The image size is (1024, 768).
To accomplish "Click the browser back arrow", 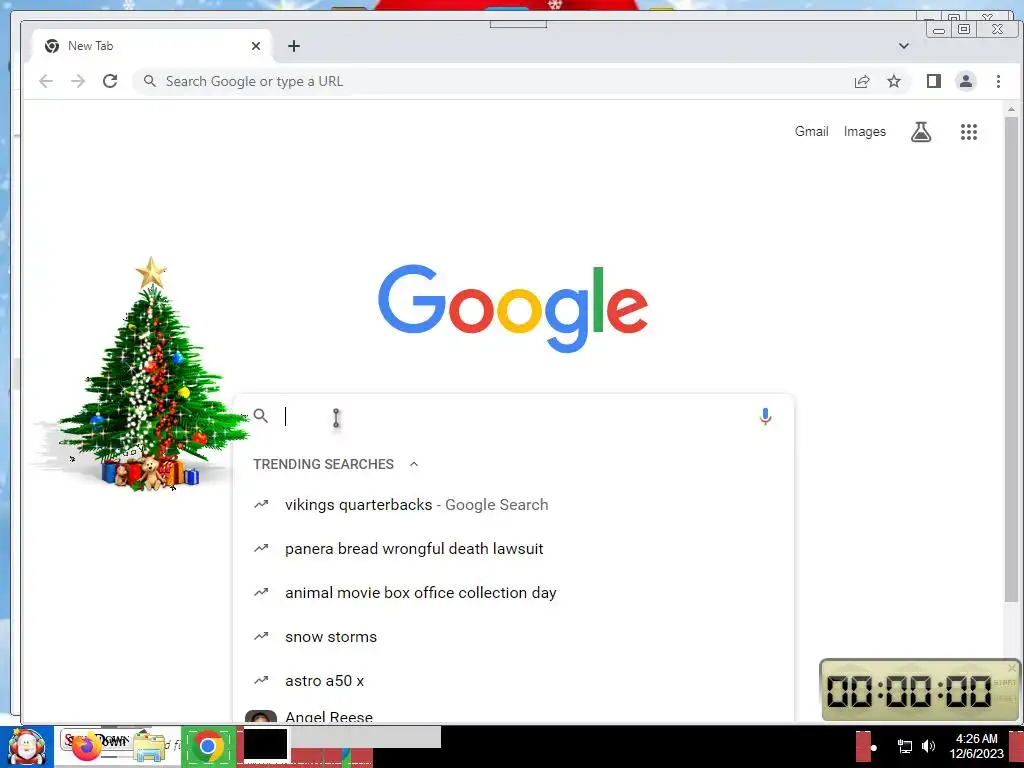I will coord(46,81).
